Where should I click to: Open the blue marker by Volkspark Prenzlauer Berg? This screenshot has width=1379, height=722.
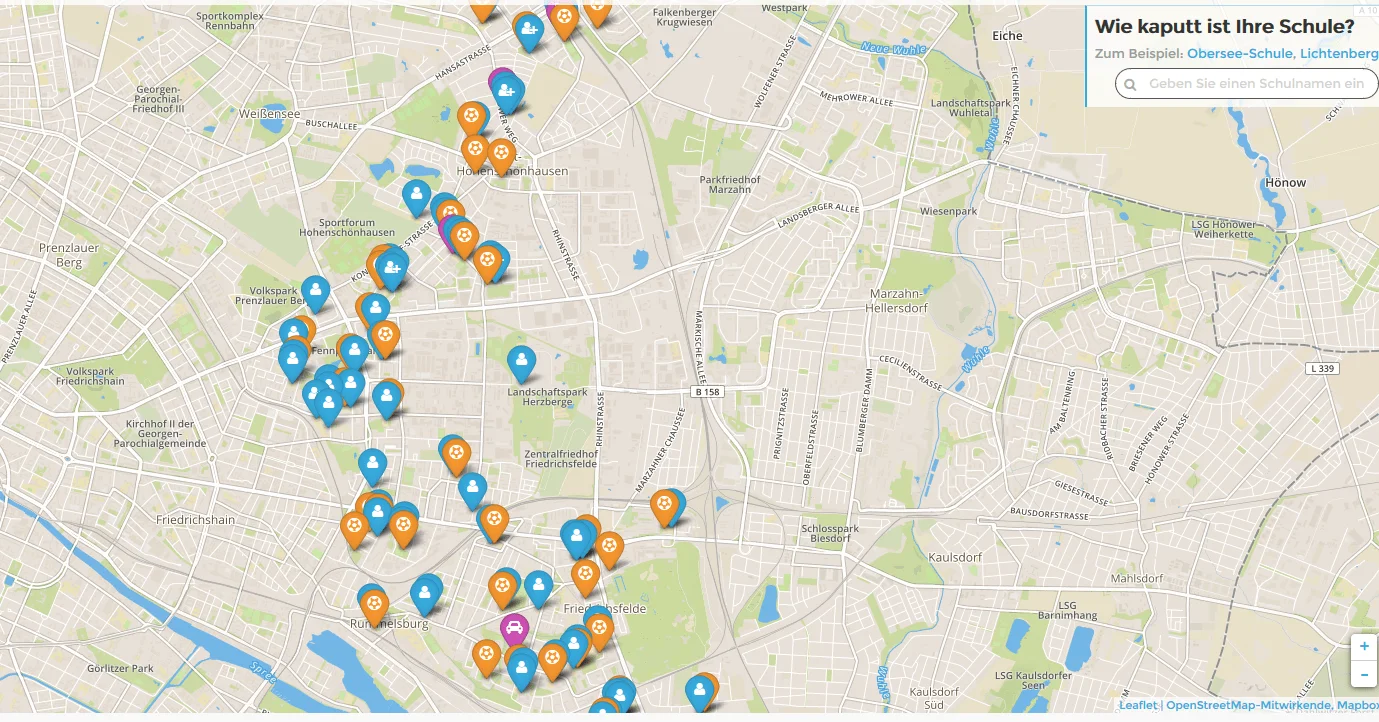point(316,293)
